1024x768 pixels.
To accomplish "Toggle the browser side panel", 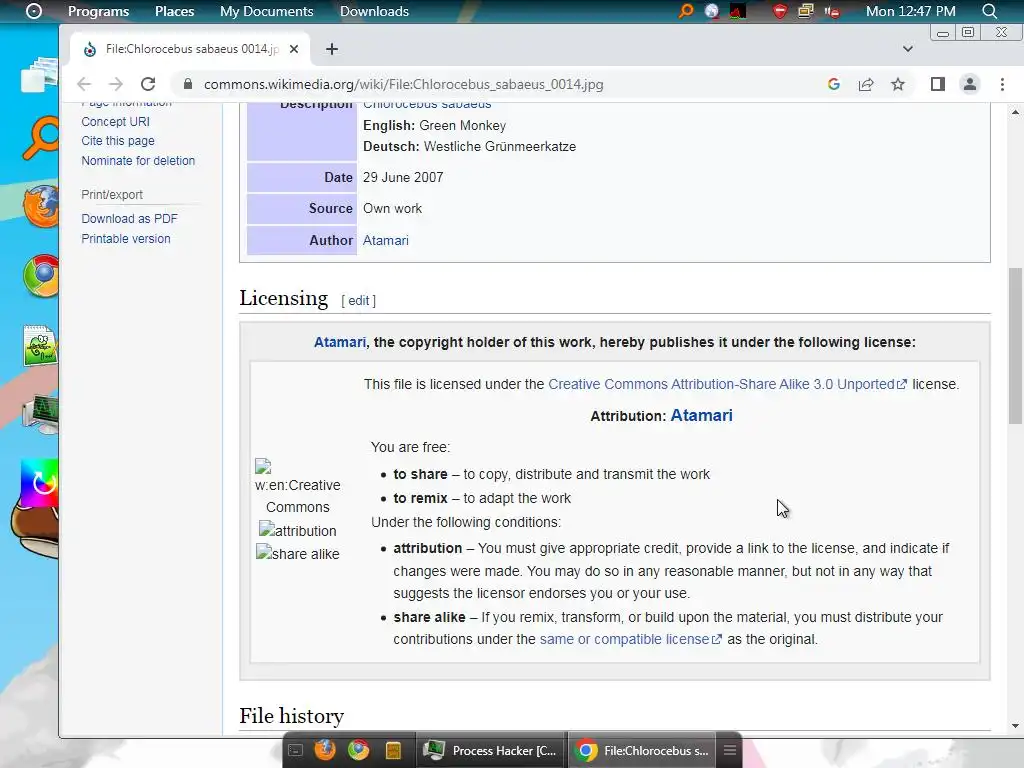I will [938, 84].
